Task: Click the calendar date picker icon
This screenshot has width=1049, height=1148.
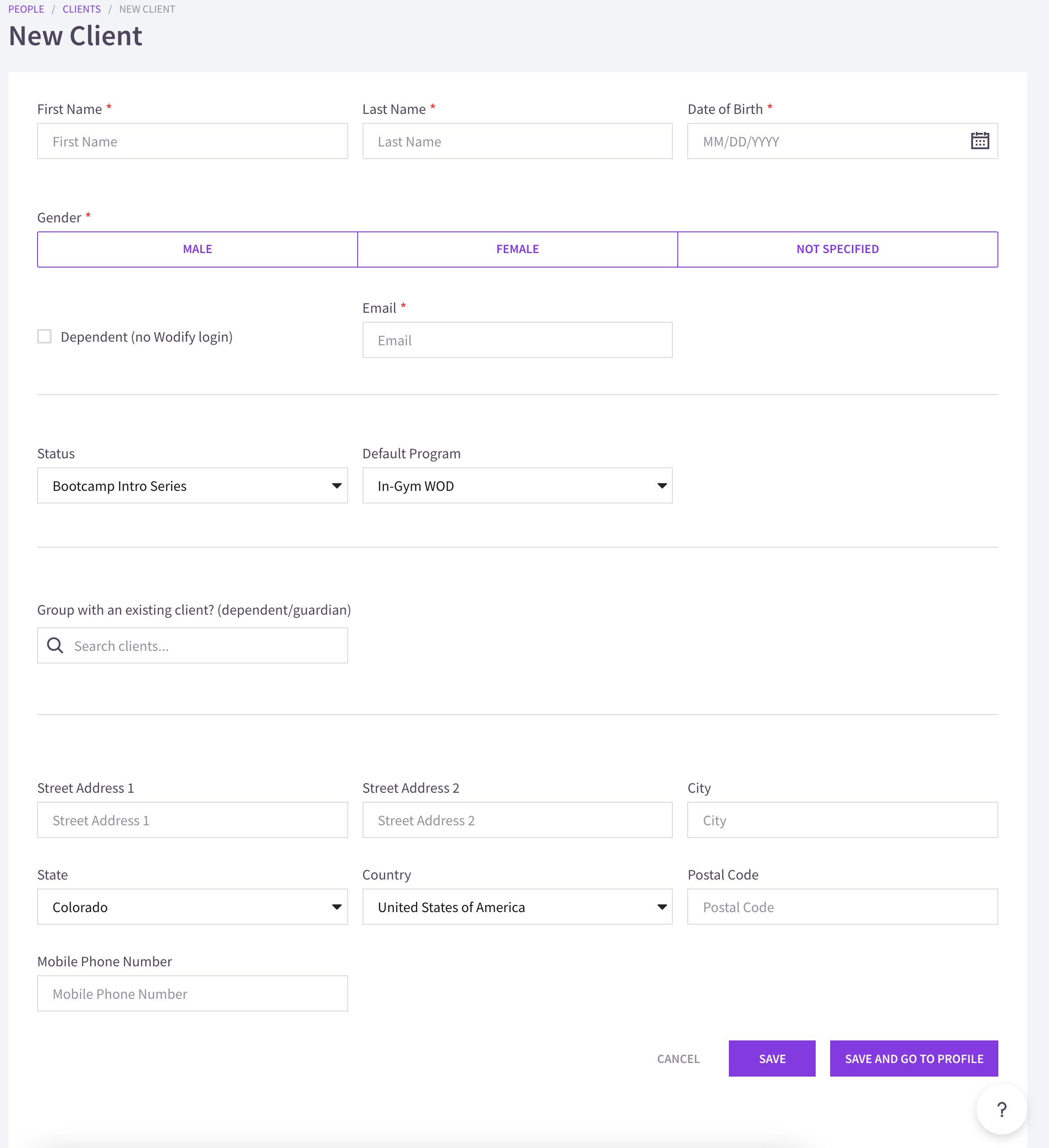Action: (x=979, y=141)
